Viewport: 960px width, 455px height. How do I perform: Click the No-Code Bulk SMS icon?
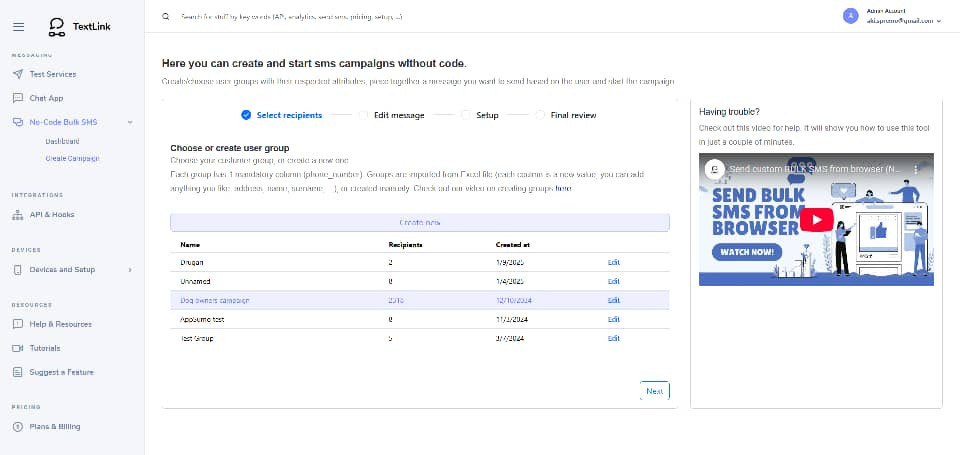pyautogui.click(x=17, y=122)
